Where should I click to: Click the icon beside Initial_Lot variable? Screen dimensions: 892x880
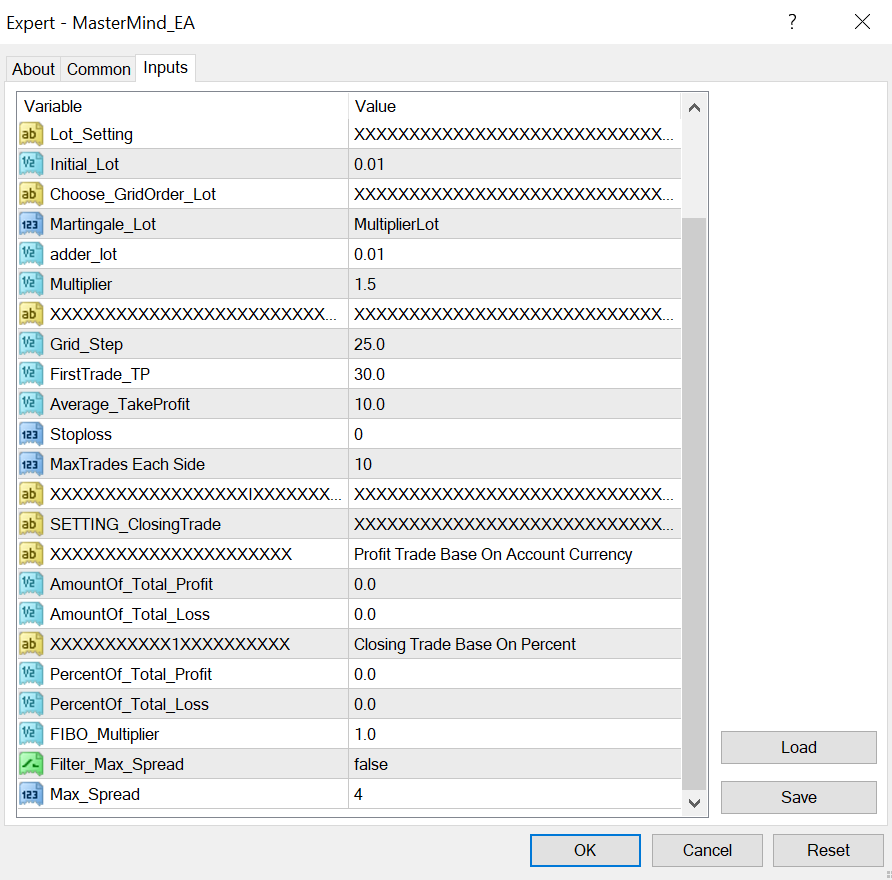pyautogui.click(x=30, y=164)
